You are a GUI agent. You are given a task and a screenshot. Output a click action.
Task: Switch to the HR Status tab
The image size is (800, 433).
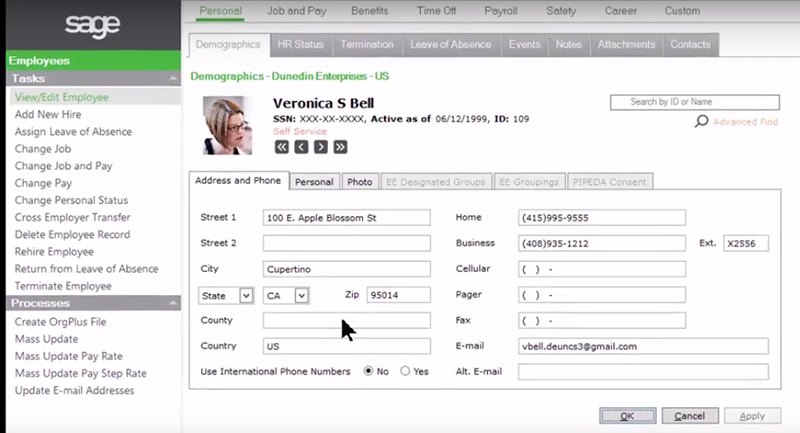click(x=301, y=45)
